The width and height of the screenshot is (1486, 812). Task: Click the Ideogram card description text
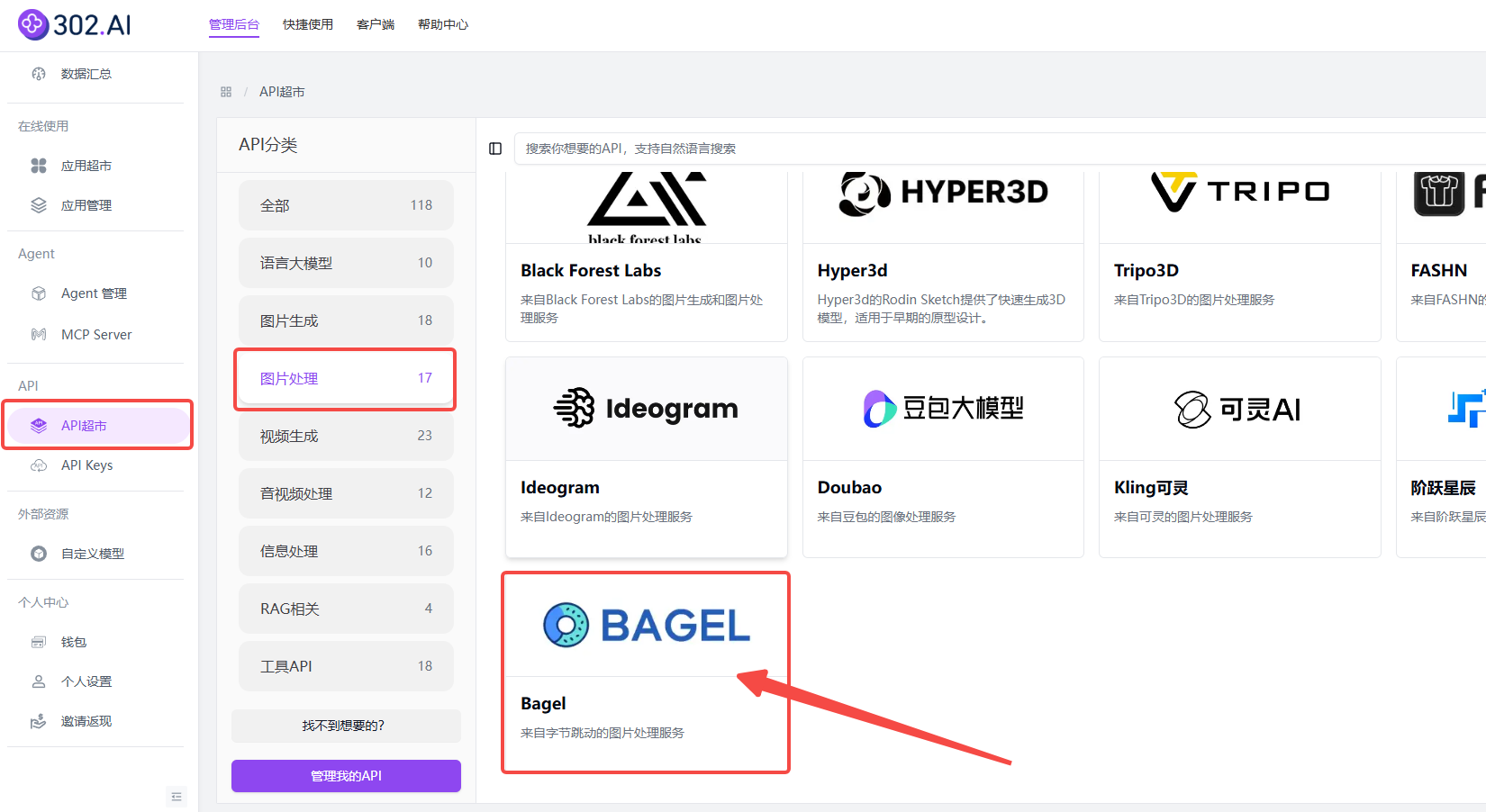(606, 517)
